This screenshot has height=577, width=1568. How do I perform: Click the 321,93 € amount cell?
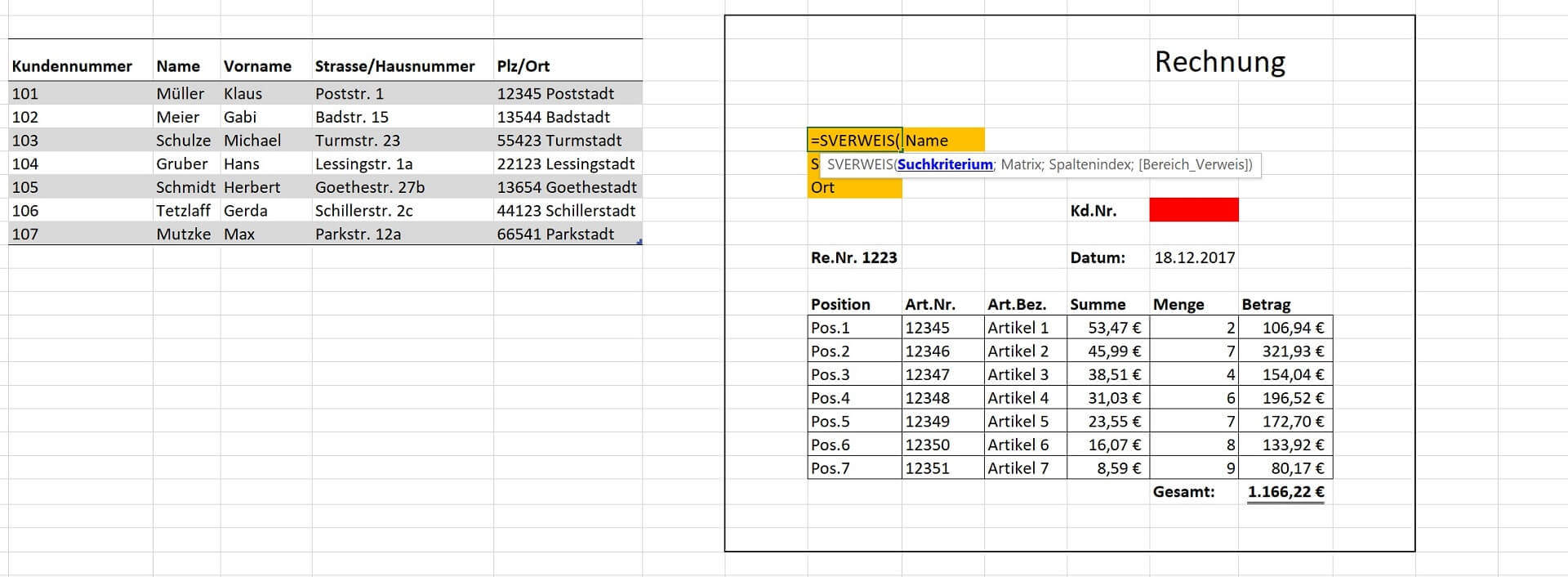coord(1285,351)
